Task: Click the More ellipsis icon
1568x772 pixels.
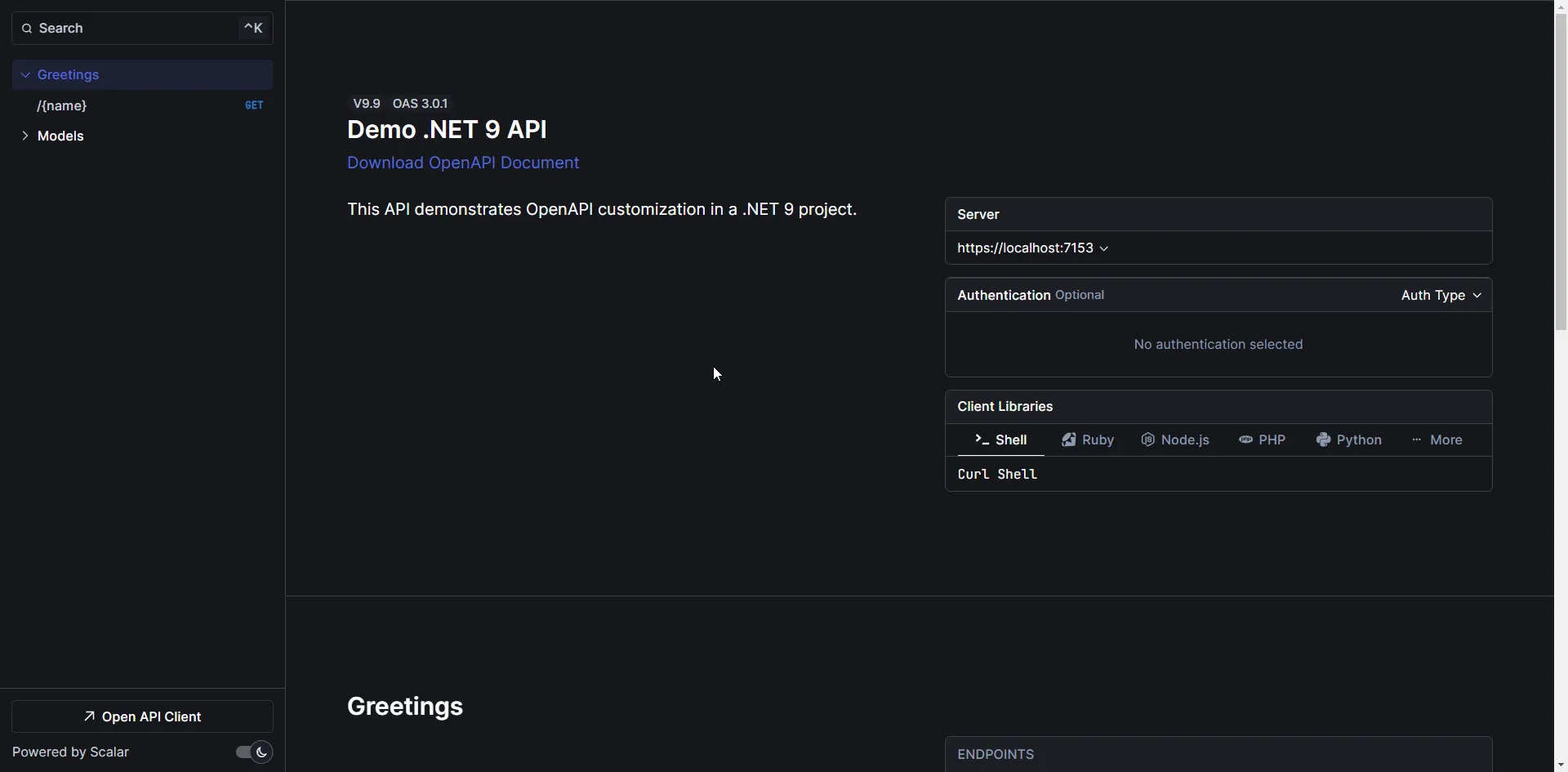Action: click(x=1416, y=440)
